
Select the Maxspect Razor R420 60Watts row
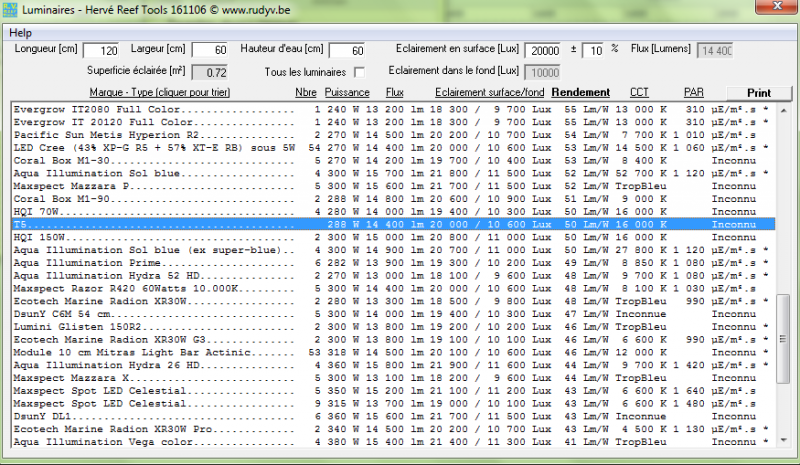(393, 288)
